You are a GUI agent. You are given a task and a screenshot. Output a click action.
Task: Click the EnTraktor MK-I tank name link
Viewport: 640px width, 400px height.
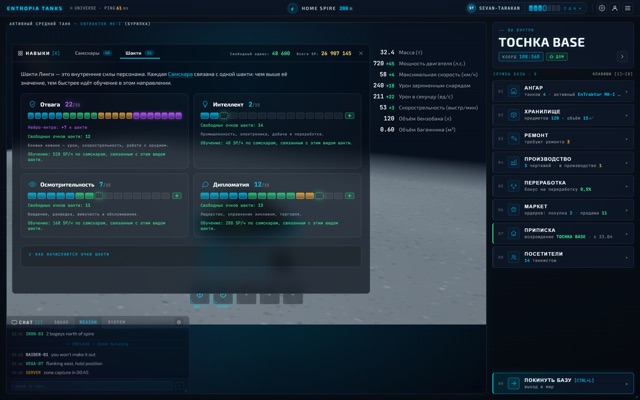[598, 95]
